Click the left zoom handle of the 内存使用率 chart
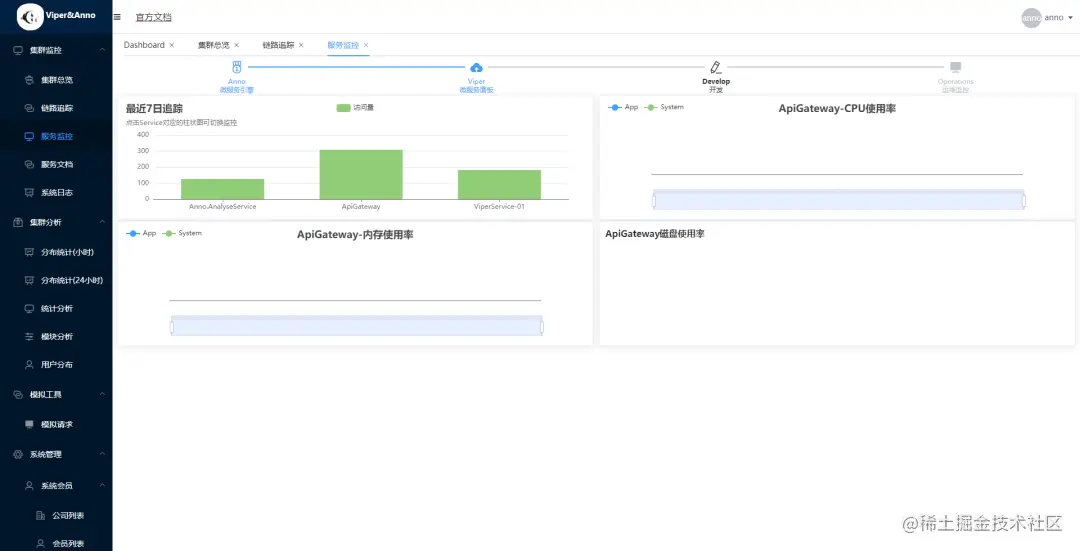 click(172, 327)
